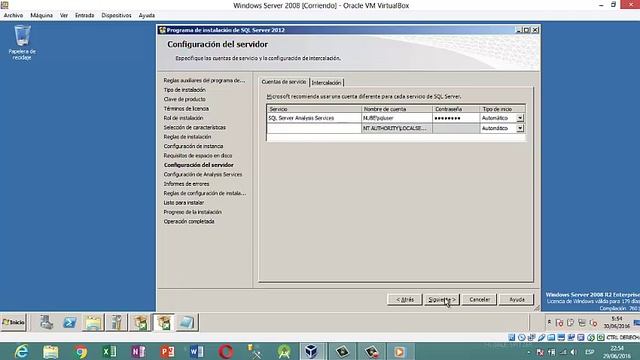Switch to Intercalación tab
Viewport: 640px width, 360px height.
coord(326,82)
